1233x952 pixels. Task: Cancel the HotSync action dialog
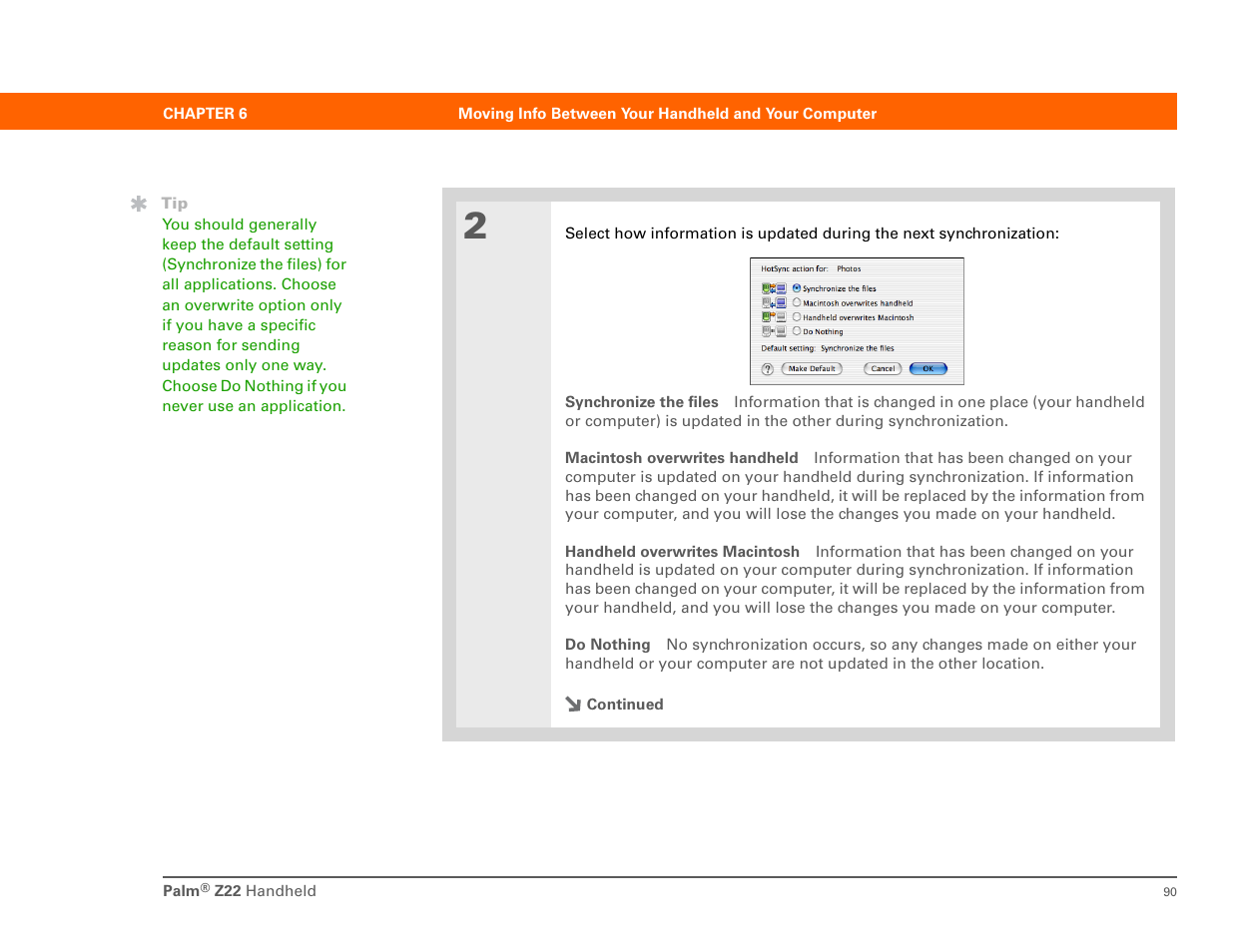pyautogui.click(x=883, y=368)
